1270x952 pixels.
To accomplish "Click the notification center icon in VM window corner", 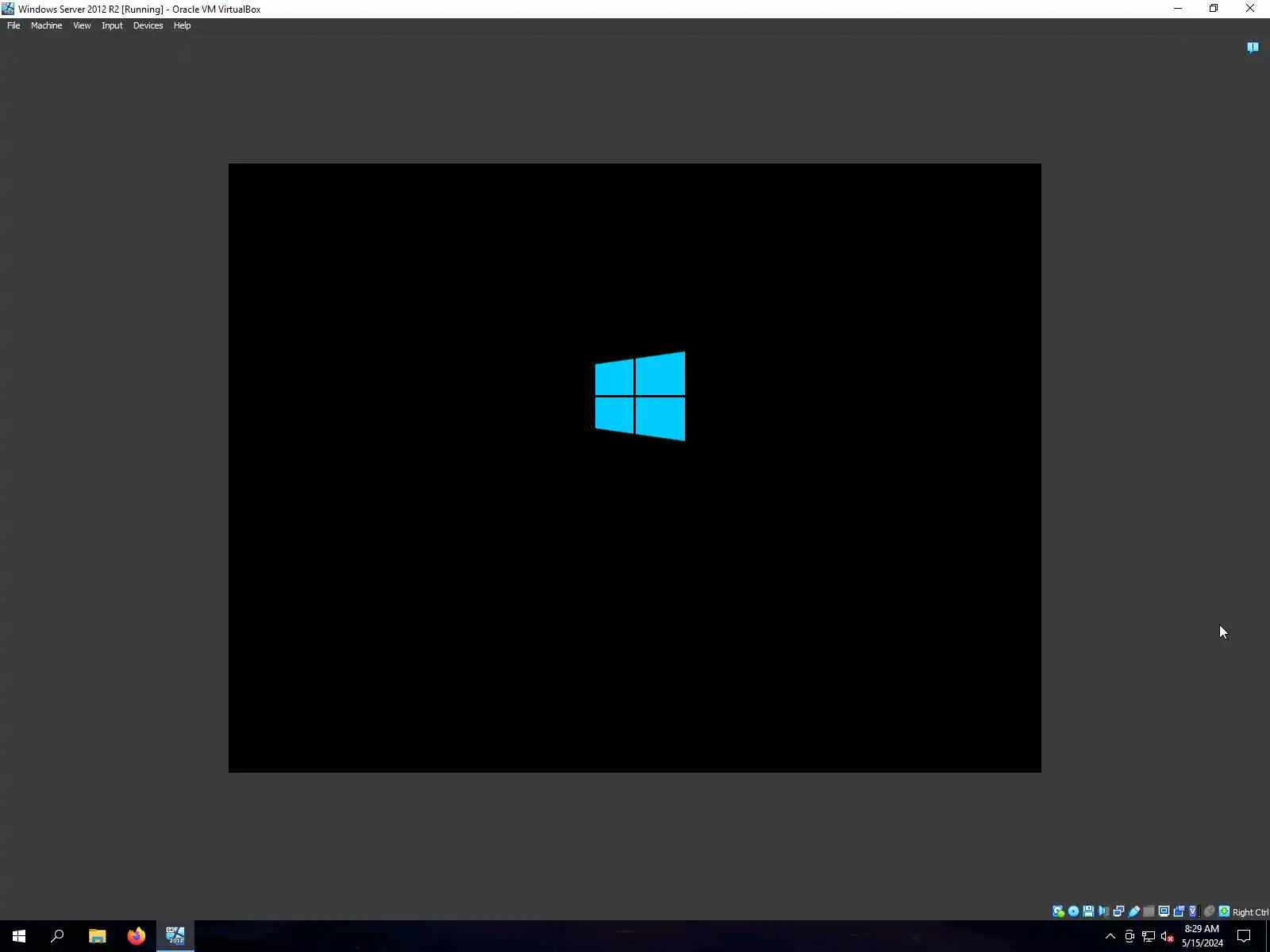I will point(1253,48).
